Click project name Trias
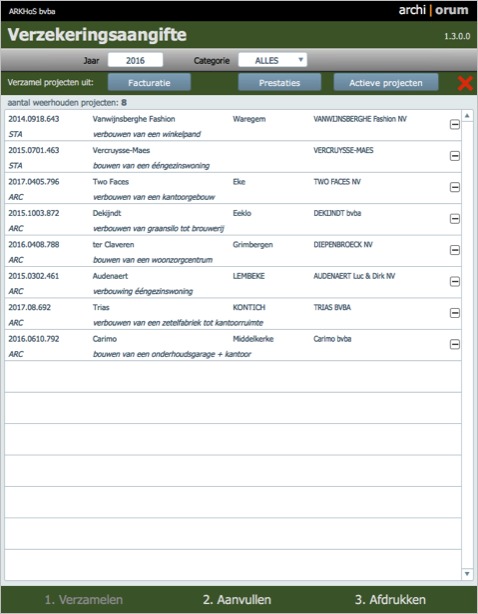This screenshot has height=614, width=478. (x=101, y=307)
